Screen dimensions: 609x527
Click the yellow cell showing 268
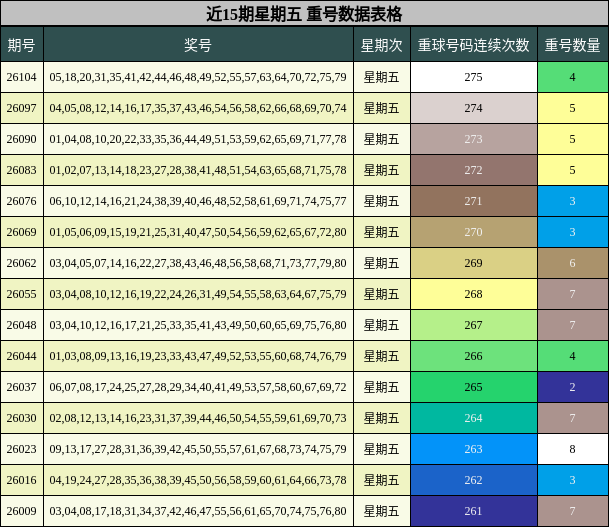click(474, 294)
